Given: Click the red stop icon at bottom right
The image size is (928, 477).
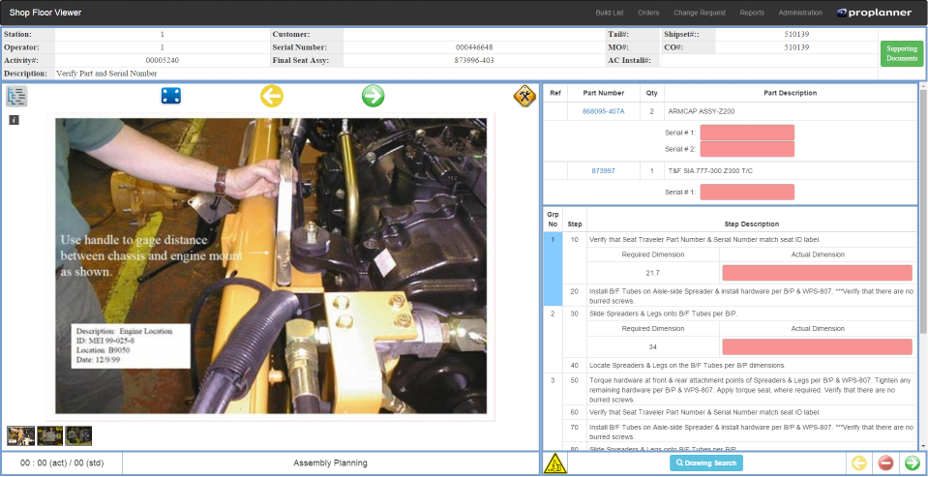Looking at the screenshot, I should (885, 463).
